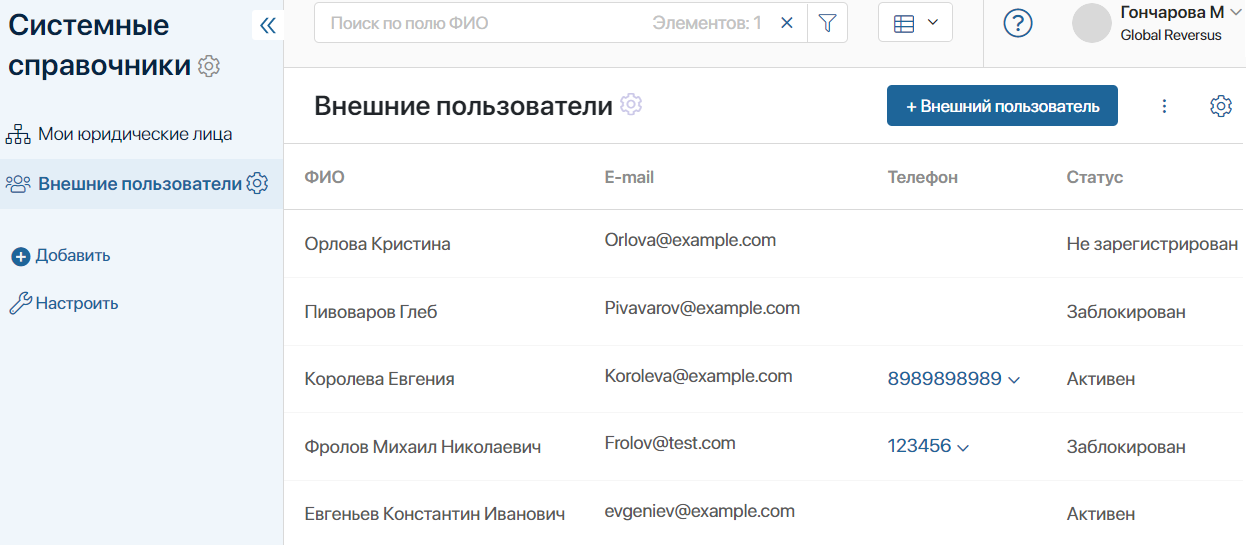
Task: Click the Не зарегистрирован status cell
Action: click(x=1152, y=244)
